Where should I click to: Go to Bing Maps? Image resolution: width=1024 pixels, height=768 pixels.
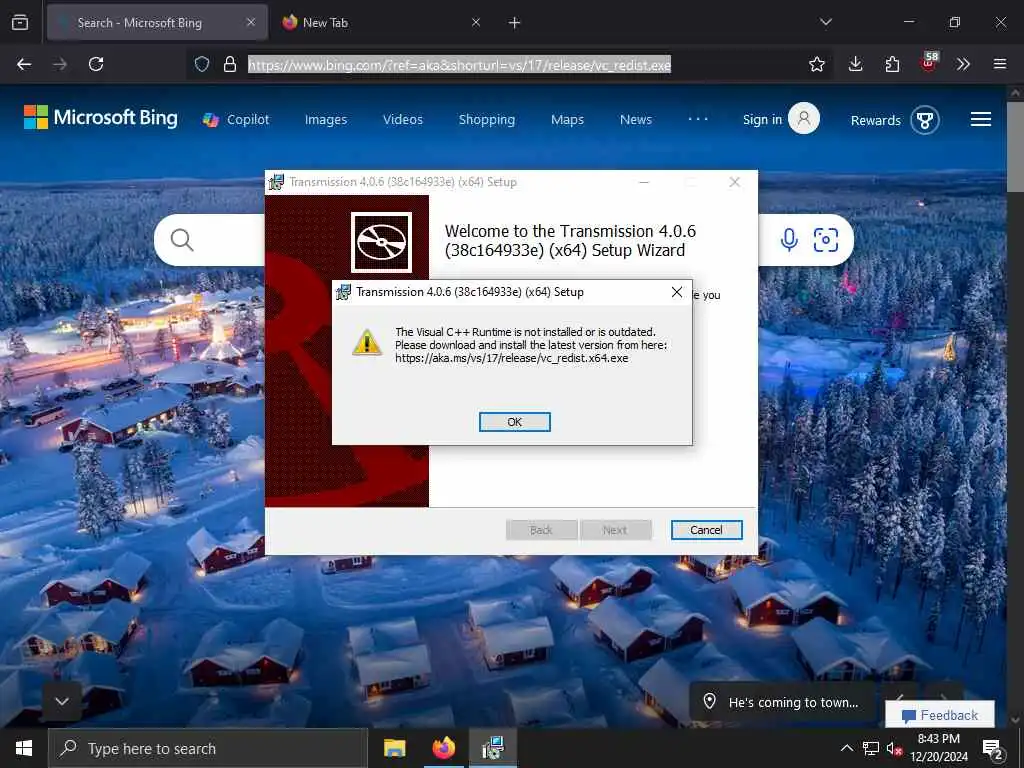pos(568,120)
